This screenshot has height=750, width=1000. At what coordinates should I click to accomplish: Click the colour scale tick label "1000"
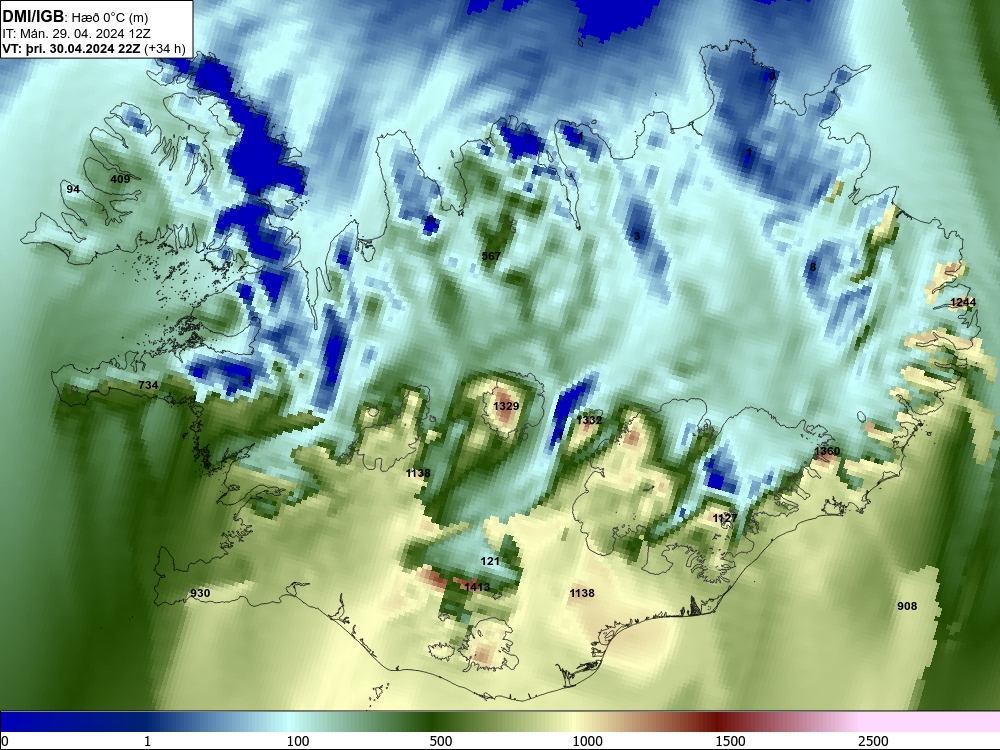click(x=587, y=741)
